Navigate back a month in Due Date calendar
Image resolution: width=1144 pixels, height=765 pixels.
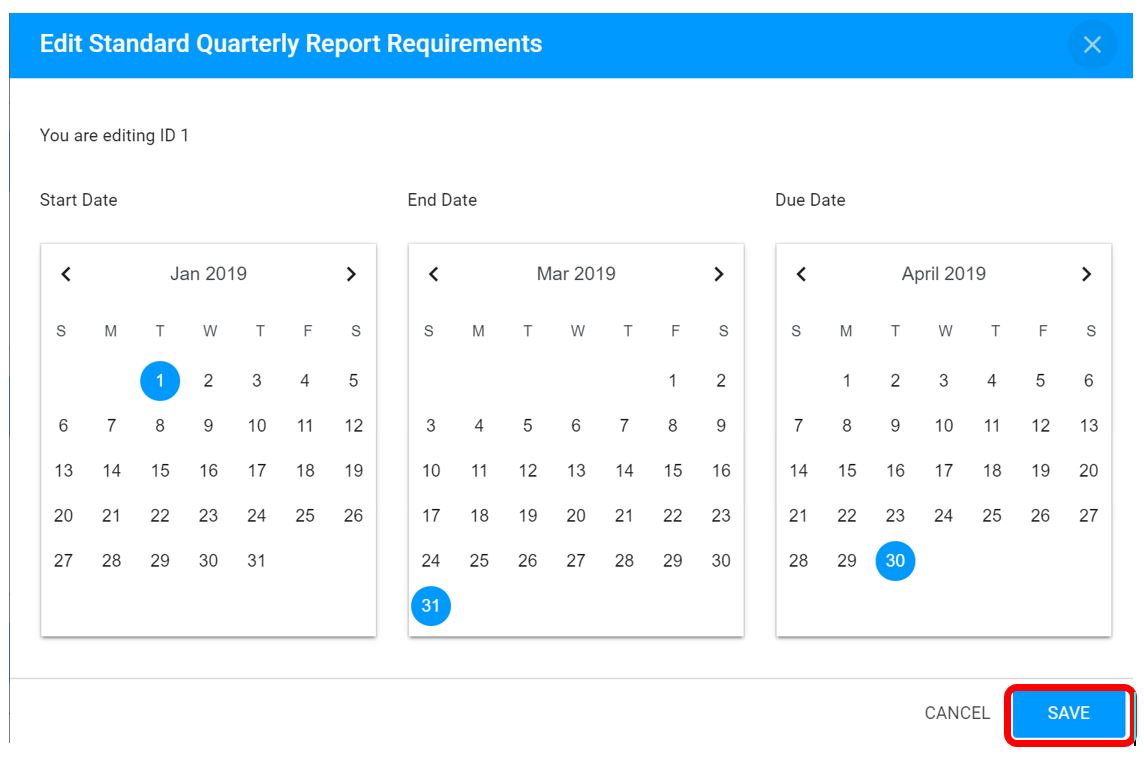[x=802, y=274]
